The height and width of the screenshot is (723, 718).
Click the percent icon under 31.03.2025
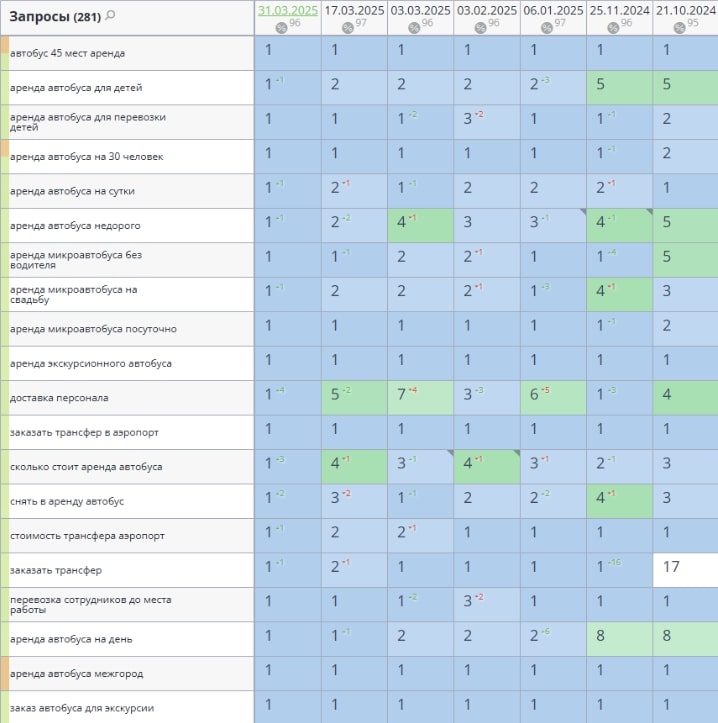(280, 25)
